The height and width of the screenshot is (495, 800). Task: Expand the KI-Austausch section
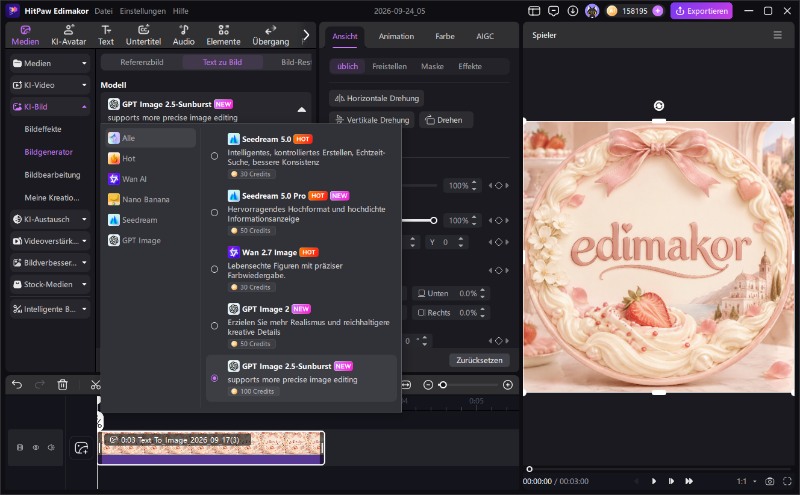point(84,219)
